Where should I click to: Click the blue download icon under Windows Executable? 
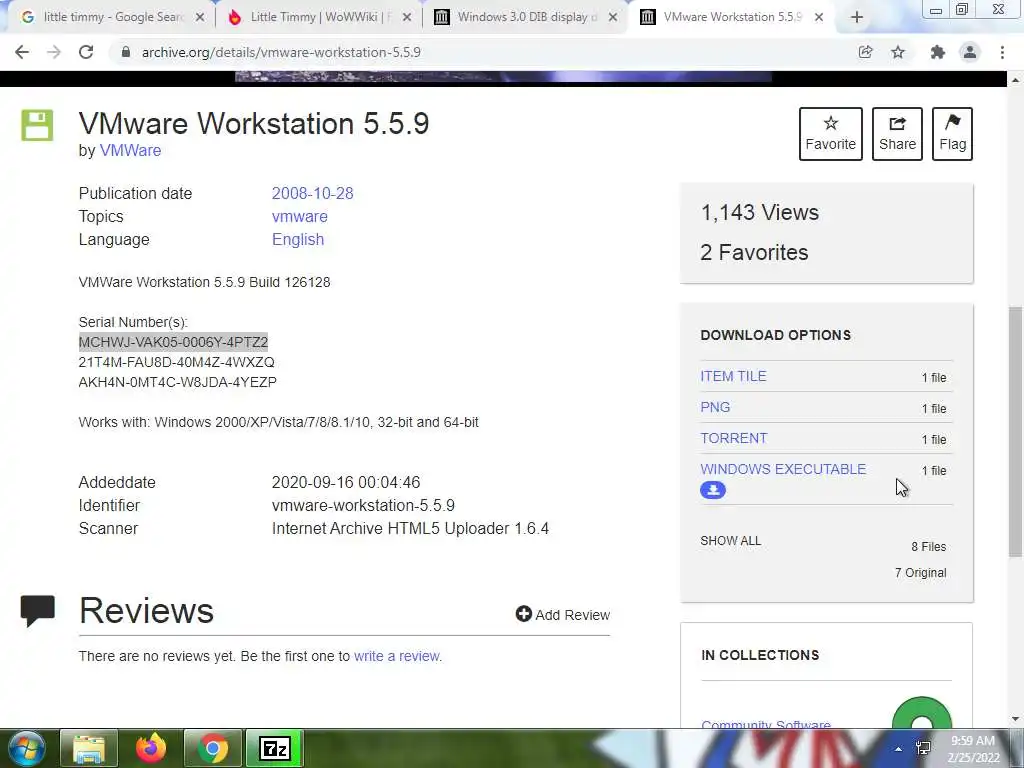coord(712,490)
